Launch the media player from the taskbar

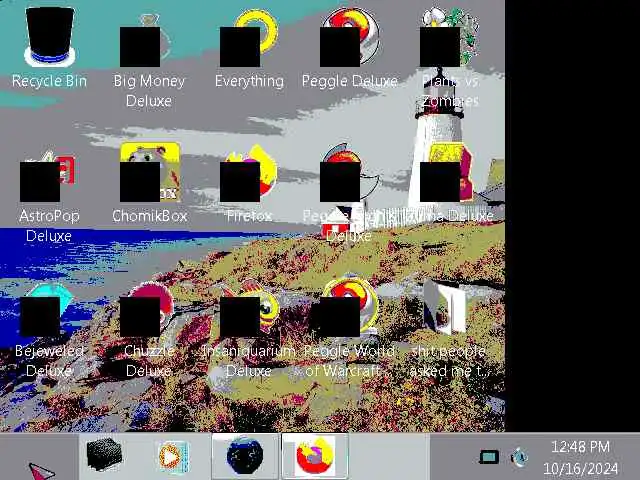[173, 457]
